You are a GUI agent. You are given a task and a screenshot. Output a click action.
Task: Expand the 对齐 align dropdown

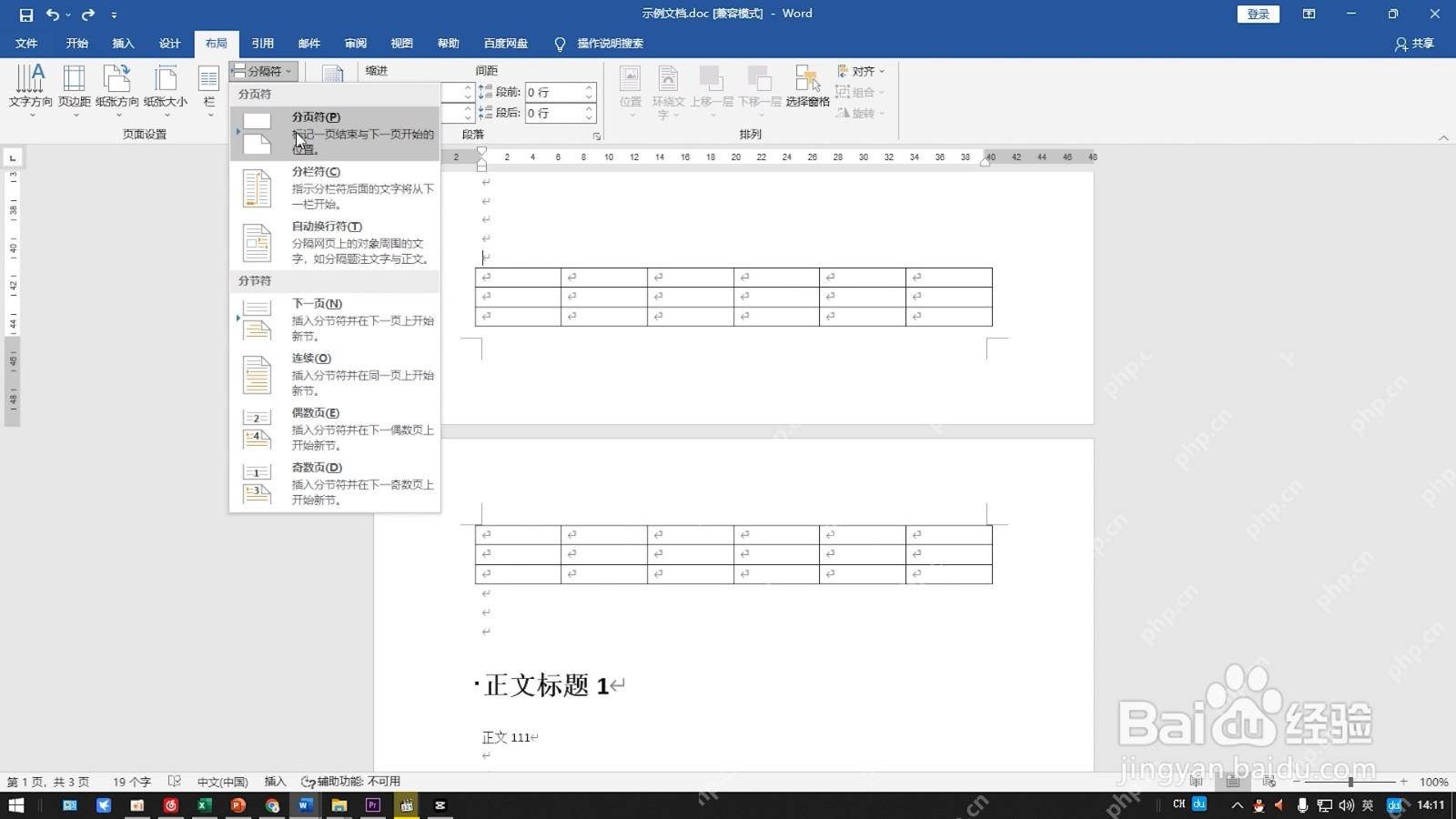[x=860, y=71]
